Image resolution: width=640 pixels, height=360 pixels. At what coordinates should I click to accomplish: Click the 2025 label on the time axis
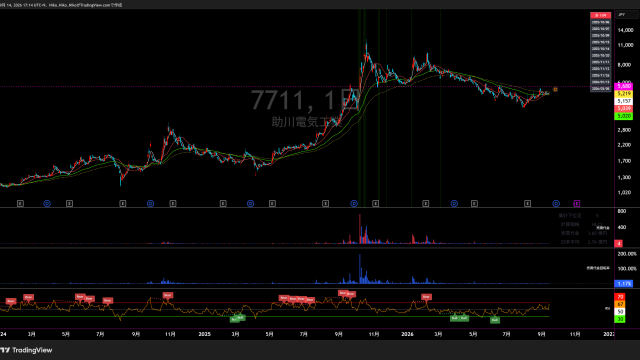pyautogui.click(x=204, y=334)
